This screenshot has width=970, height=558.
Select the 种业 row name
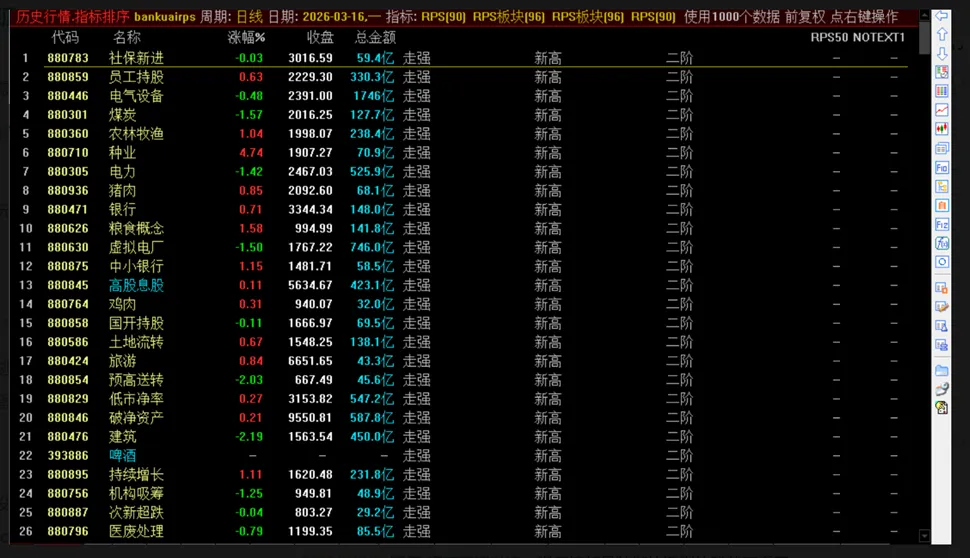click(x=122, y=153)
